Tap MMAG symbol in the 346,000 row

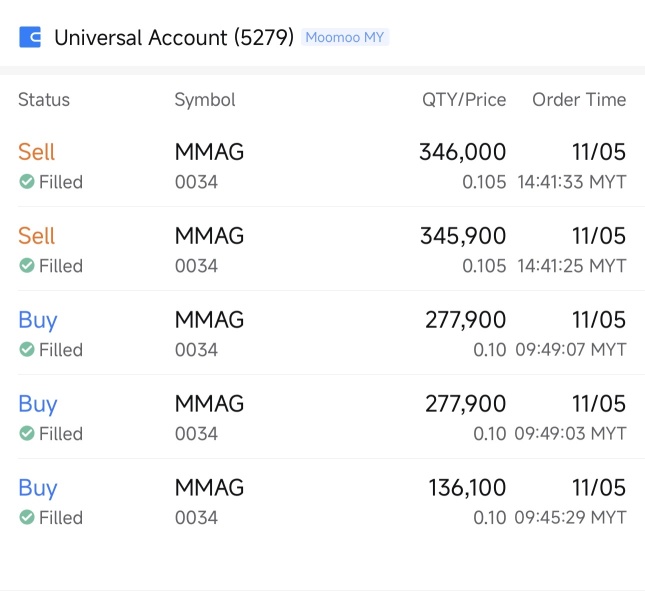click(209, 152)
